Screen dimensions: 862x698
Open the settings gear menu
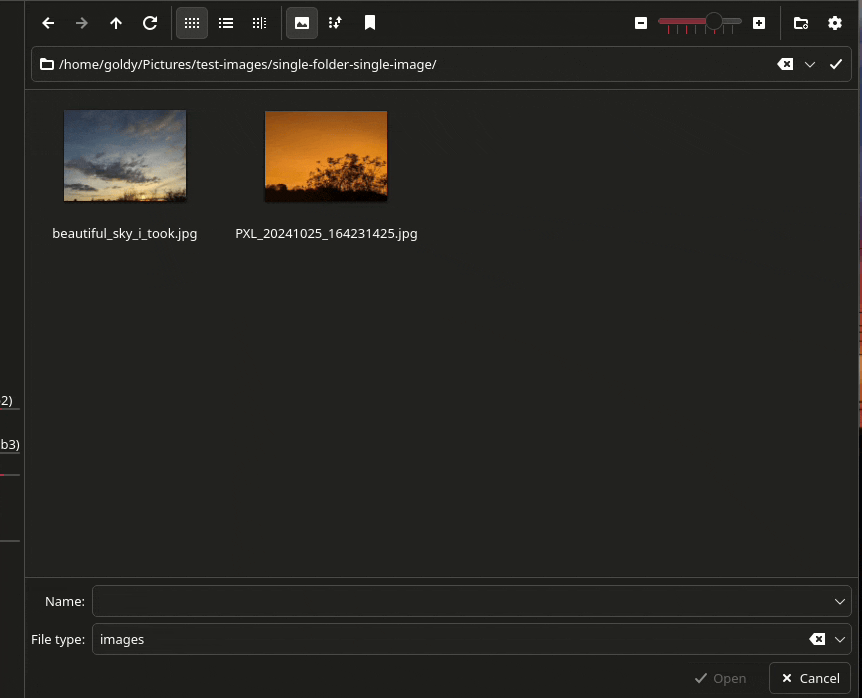[x=835, y=23]
